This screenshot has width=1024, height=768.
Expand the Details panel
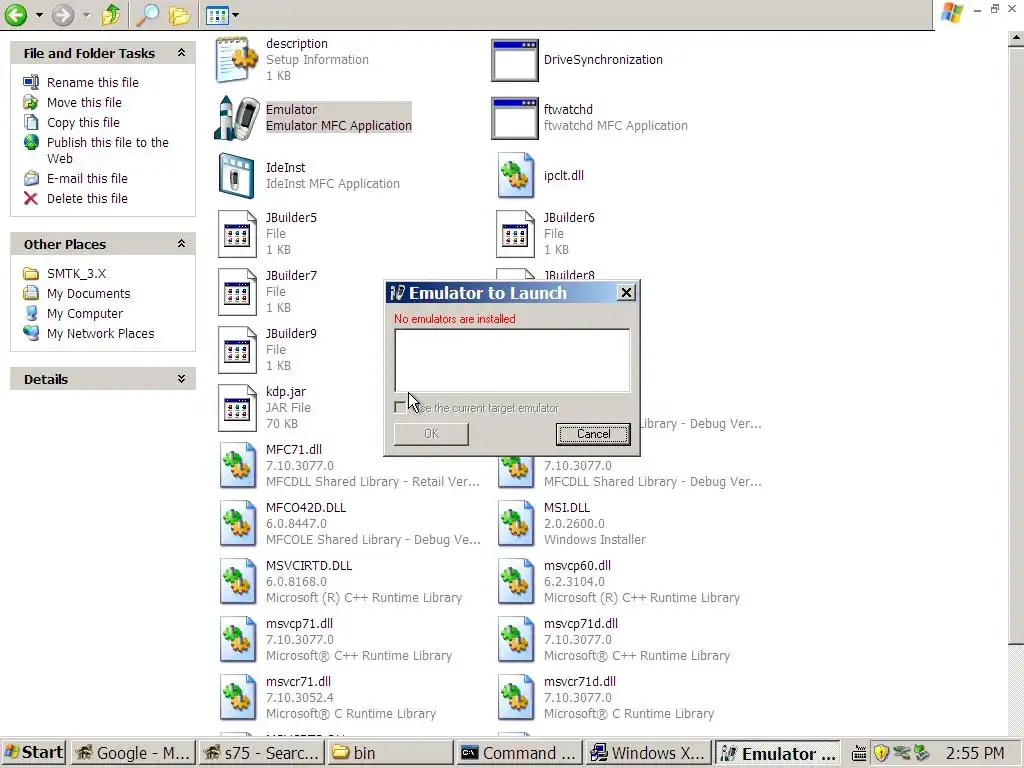point(182,379)
